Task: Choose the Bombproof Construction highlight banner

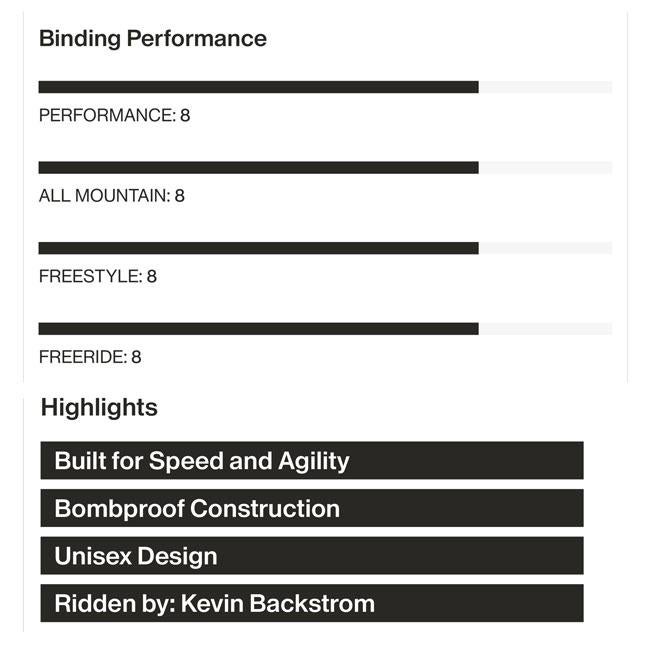Action: (311, 508)
